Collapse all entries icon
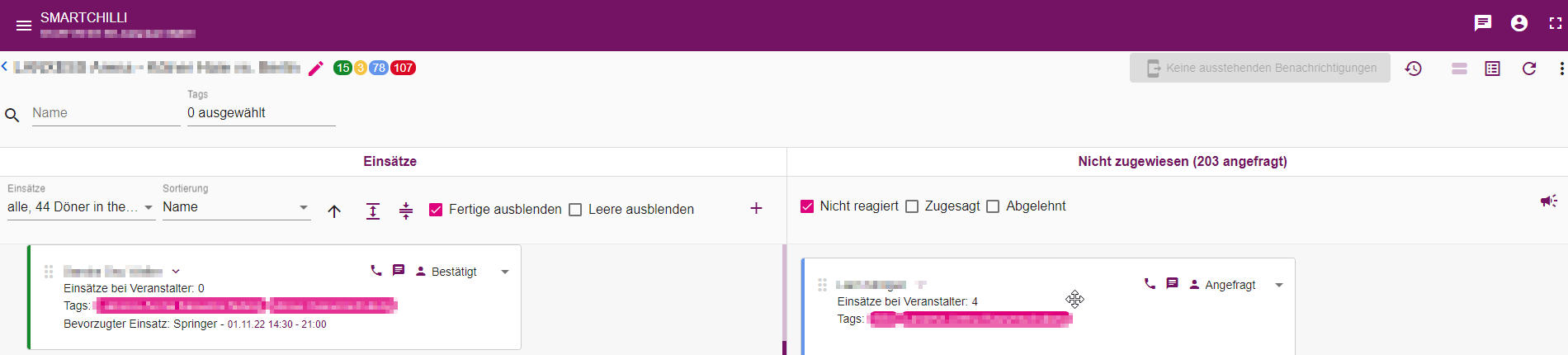 tap(406, 211)
